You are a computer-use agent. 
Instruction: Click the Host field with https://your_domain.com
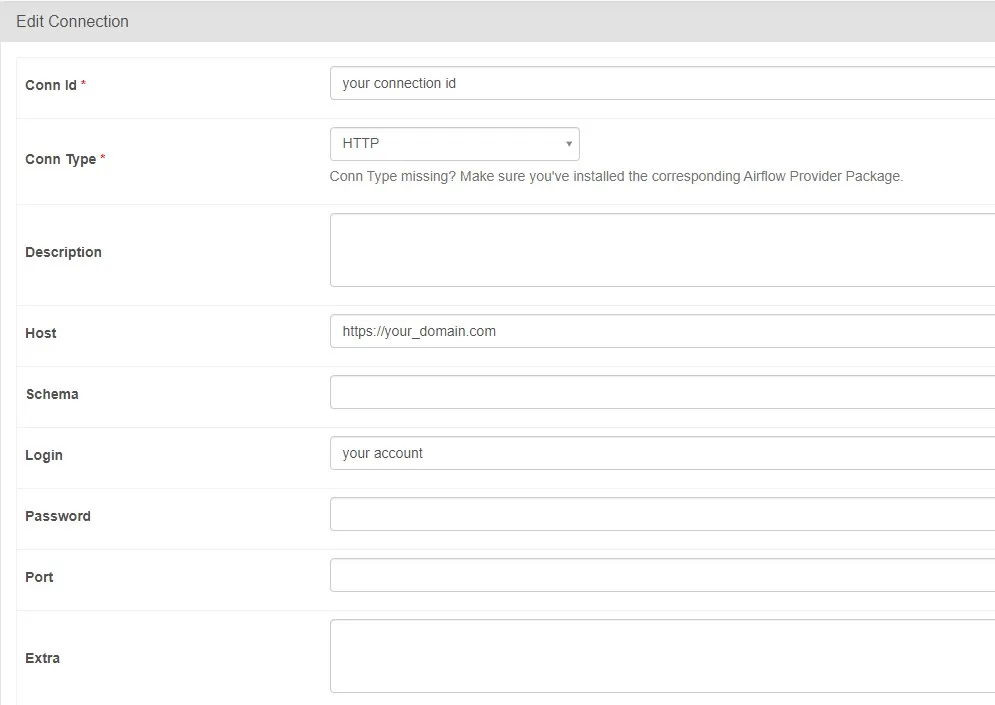coord(662,331)
